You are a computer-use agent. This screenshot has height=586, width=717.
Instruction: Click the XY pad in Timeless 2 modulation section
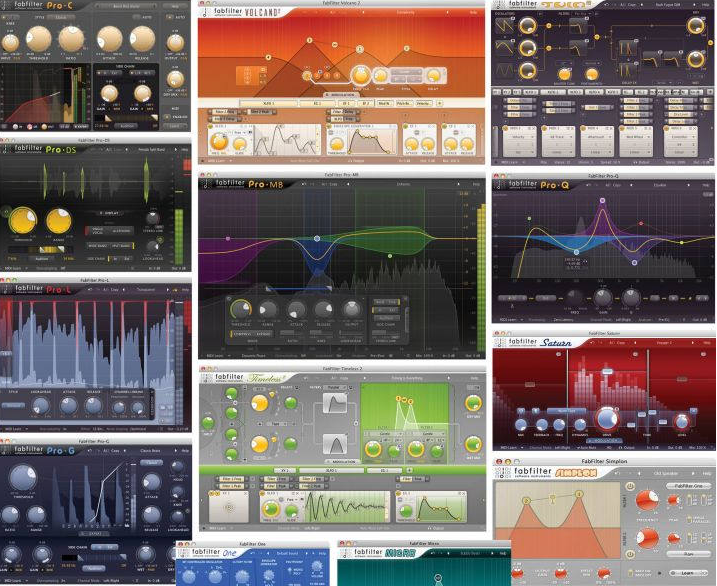[x=229, y=507]
